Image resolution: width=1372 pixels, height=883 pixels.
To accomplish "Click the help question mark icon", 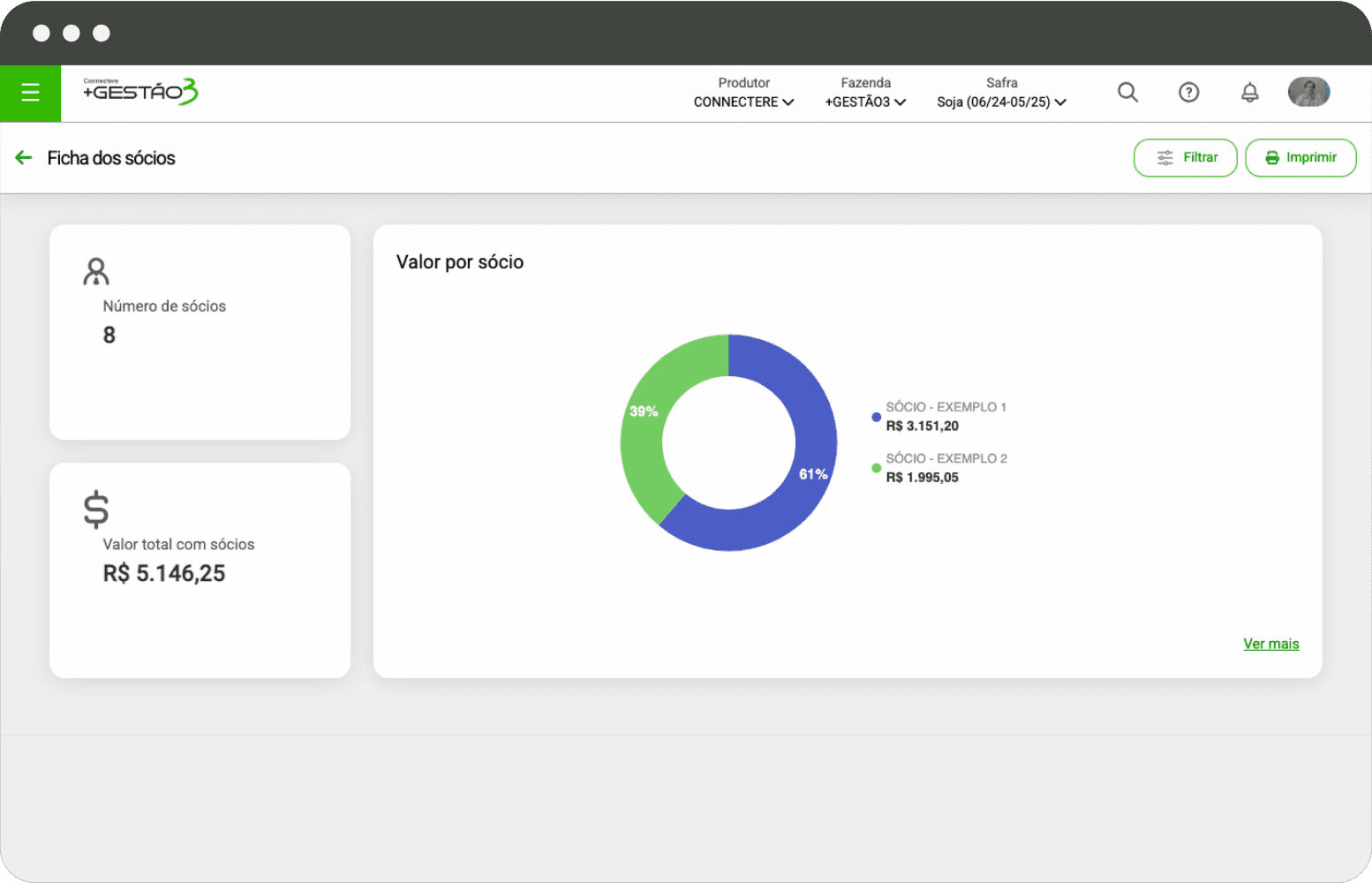I will click(x=1188, y=92).
